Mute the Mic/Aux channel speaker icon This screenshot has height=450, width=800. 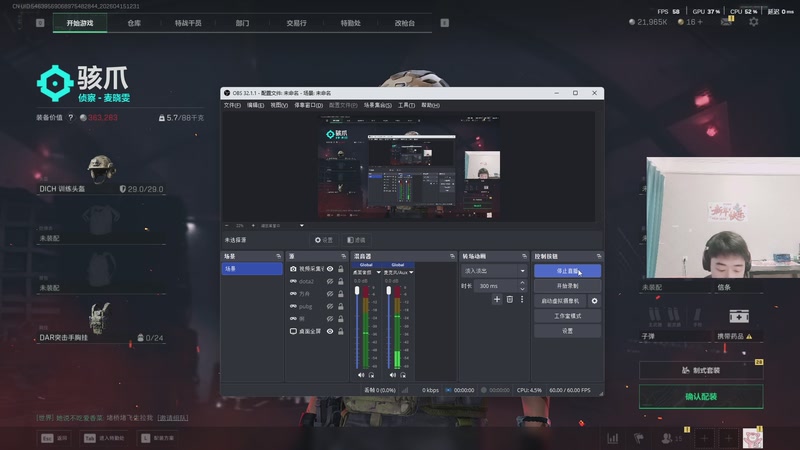click(x=392, y=375)
